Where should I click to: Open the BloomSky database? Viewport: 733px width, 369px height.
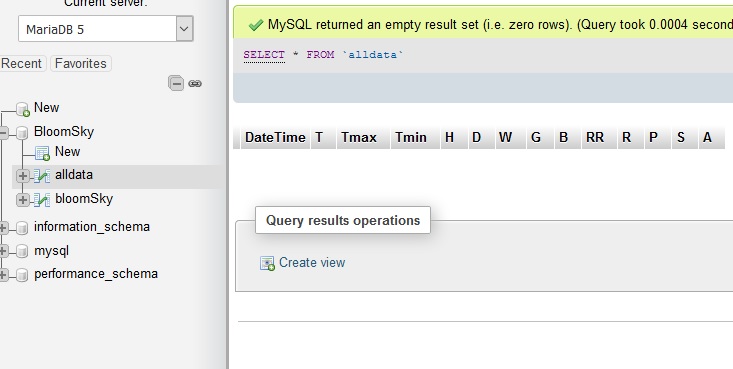[64, 131]
